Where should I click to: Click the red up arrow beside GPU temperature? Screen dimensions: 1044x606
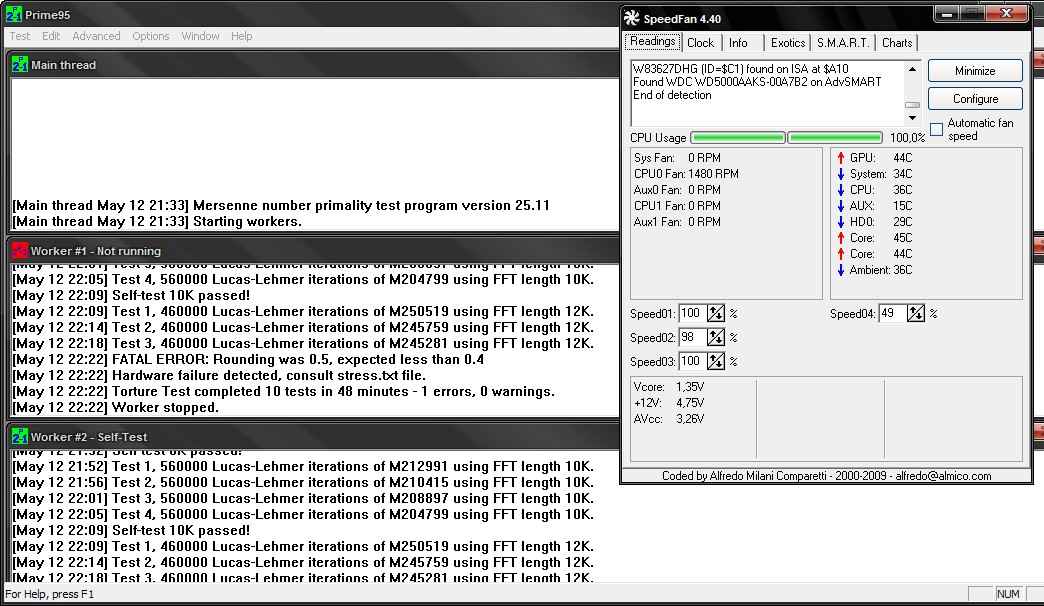[x=840, y=158]
